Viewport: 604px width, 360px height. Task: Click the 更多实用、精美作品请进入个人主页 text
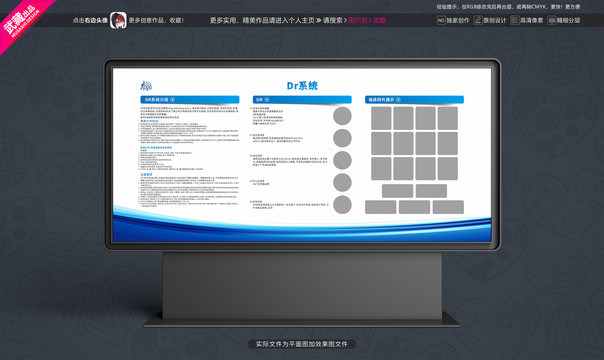click(262, 20)
